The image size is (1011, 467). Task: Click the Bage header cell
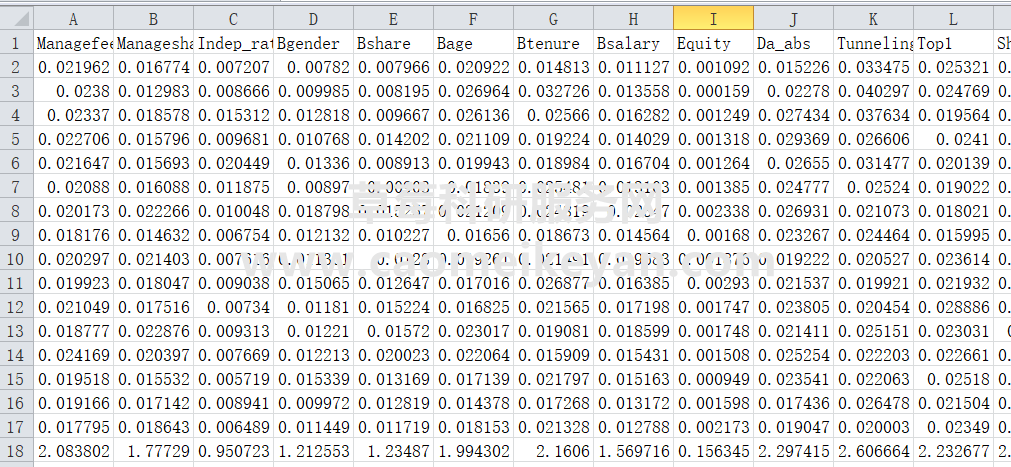(x=473, y=43)
